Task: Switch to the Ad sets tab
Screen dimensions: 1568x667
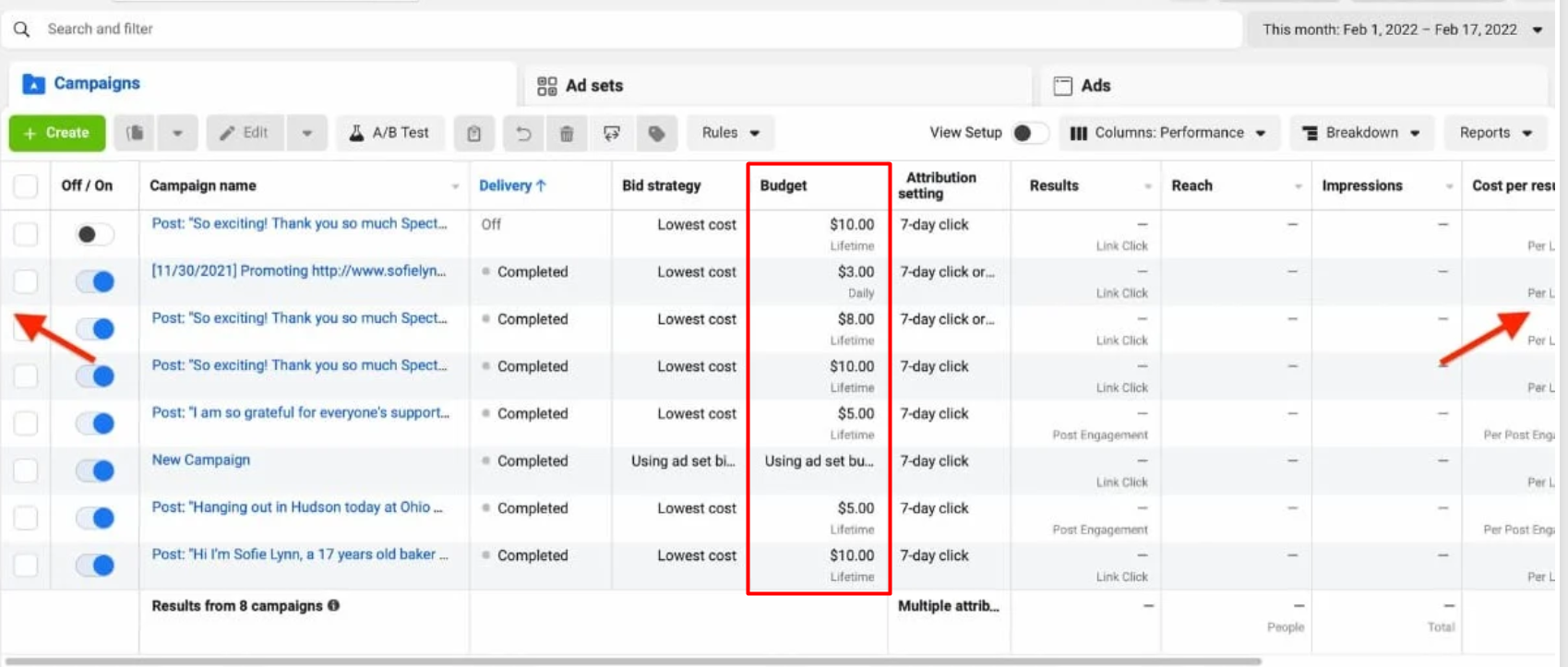Action: pos(593,86)
